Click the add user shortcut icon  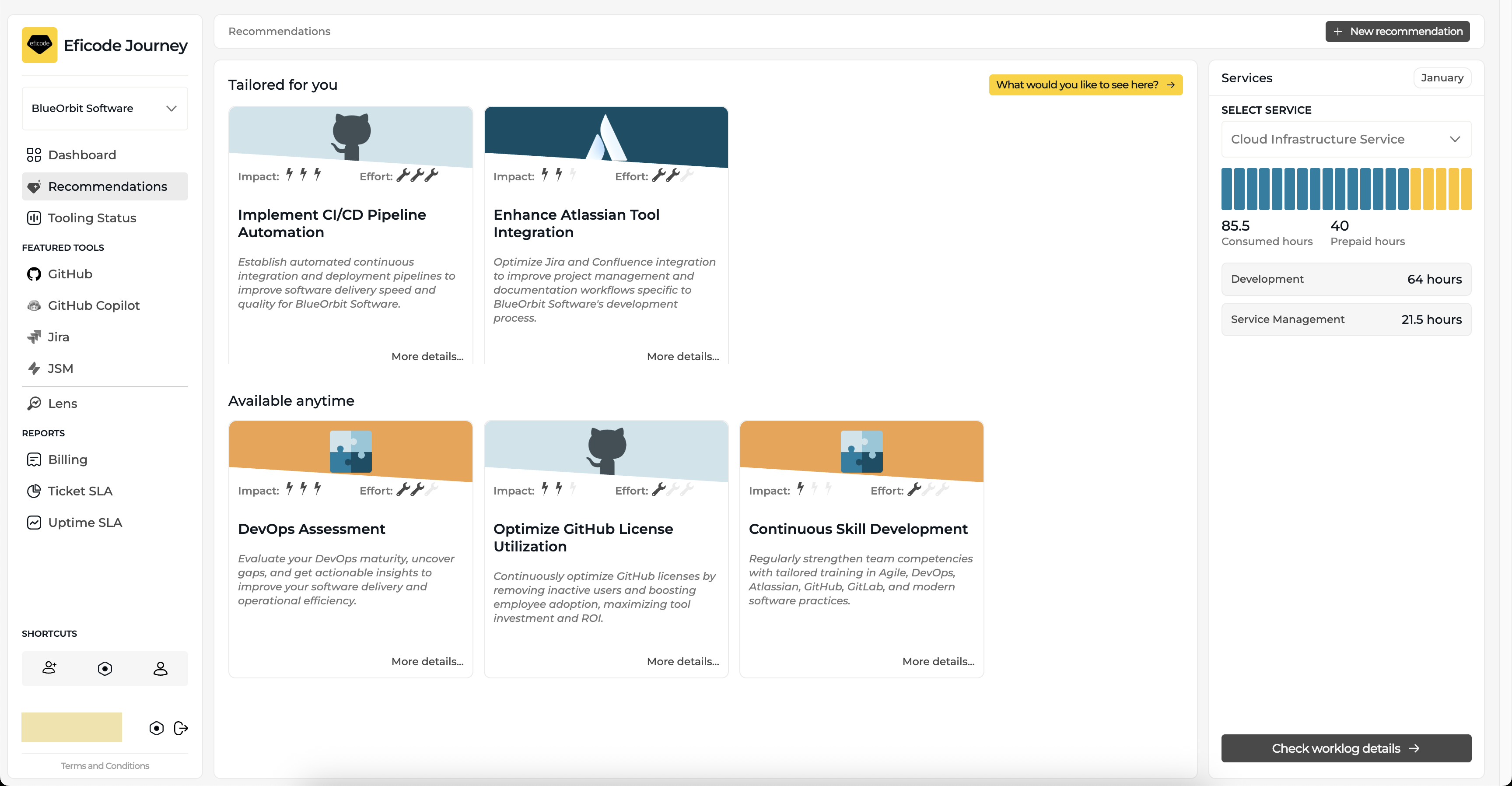click(x=49, y=668)
